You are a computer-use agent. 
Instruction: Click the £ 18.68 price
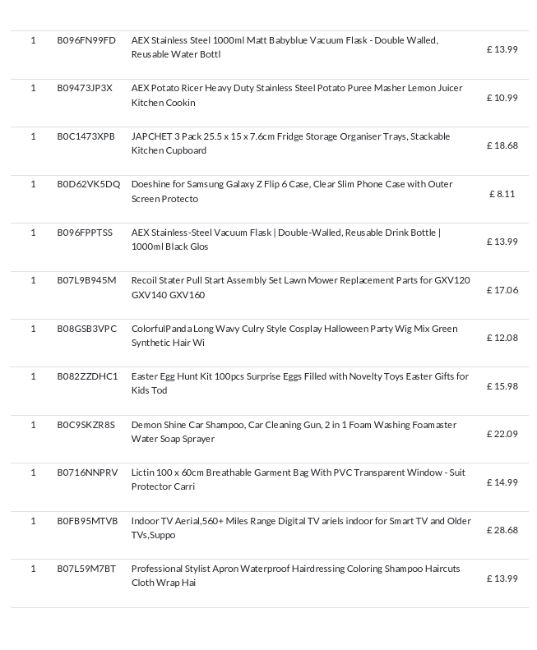pyautogui.click(x=502, y=146)
